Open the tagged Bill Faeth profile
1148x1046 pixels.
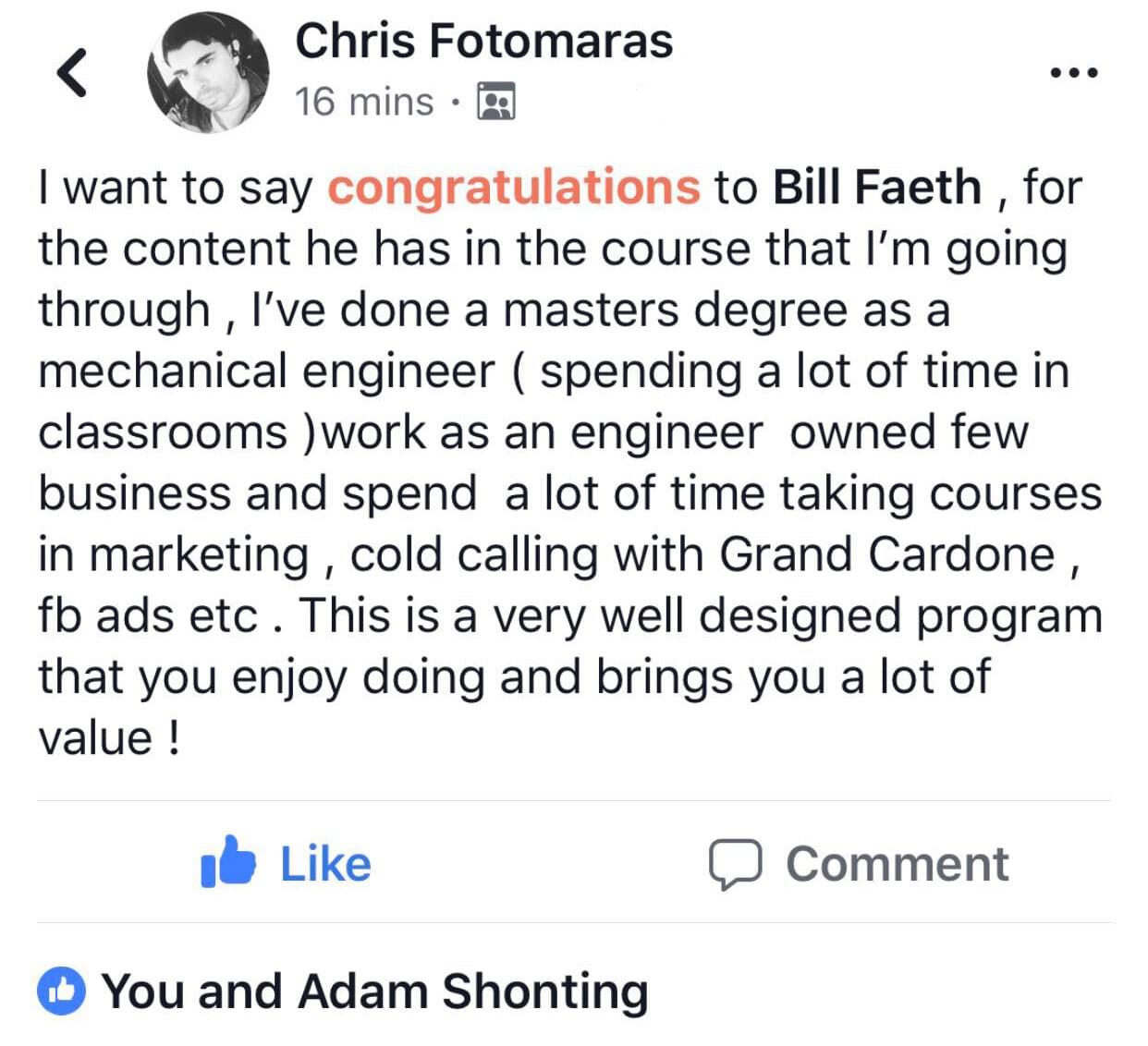coord(876,188)
